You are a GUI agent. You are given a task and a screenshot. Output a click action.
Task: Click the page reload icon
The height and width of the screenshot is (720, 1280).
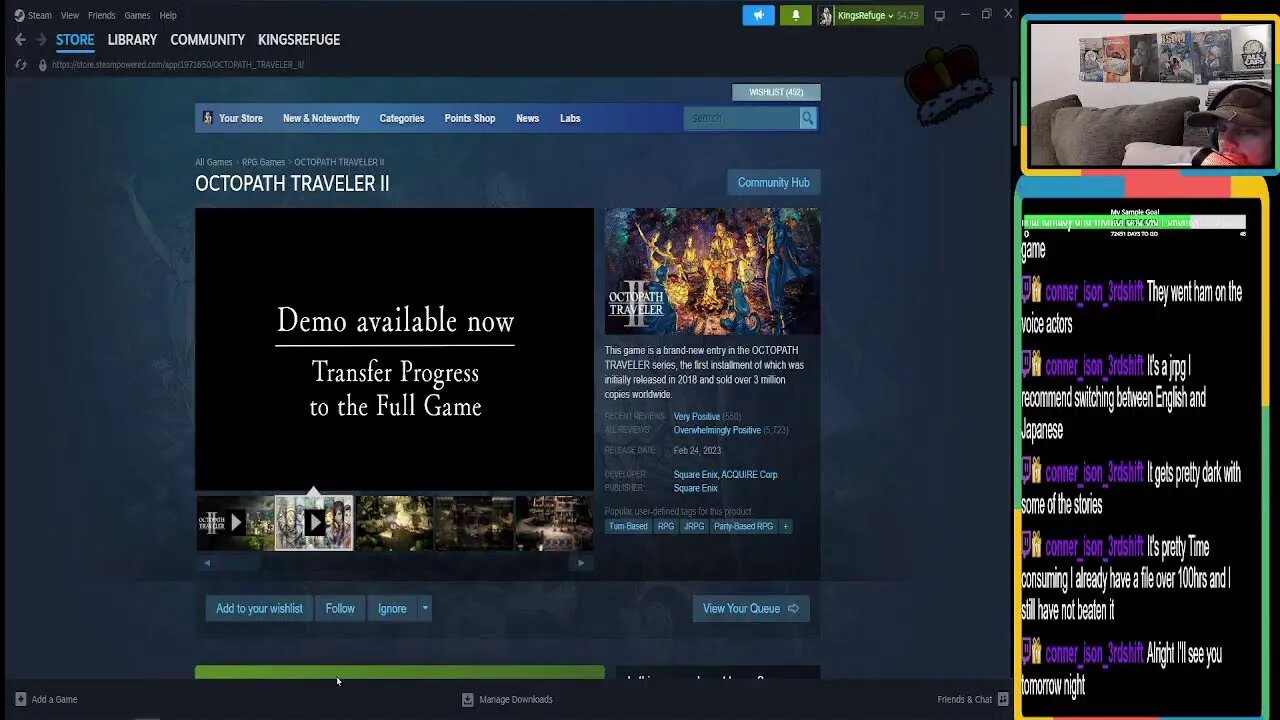point(20,64)
